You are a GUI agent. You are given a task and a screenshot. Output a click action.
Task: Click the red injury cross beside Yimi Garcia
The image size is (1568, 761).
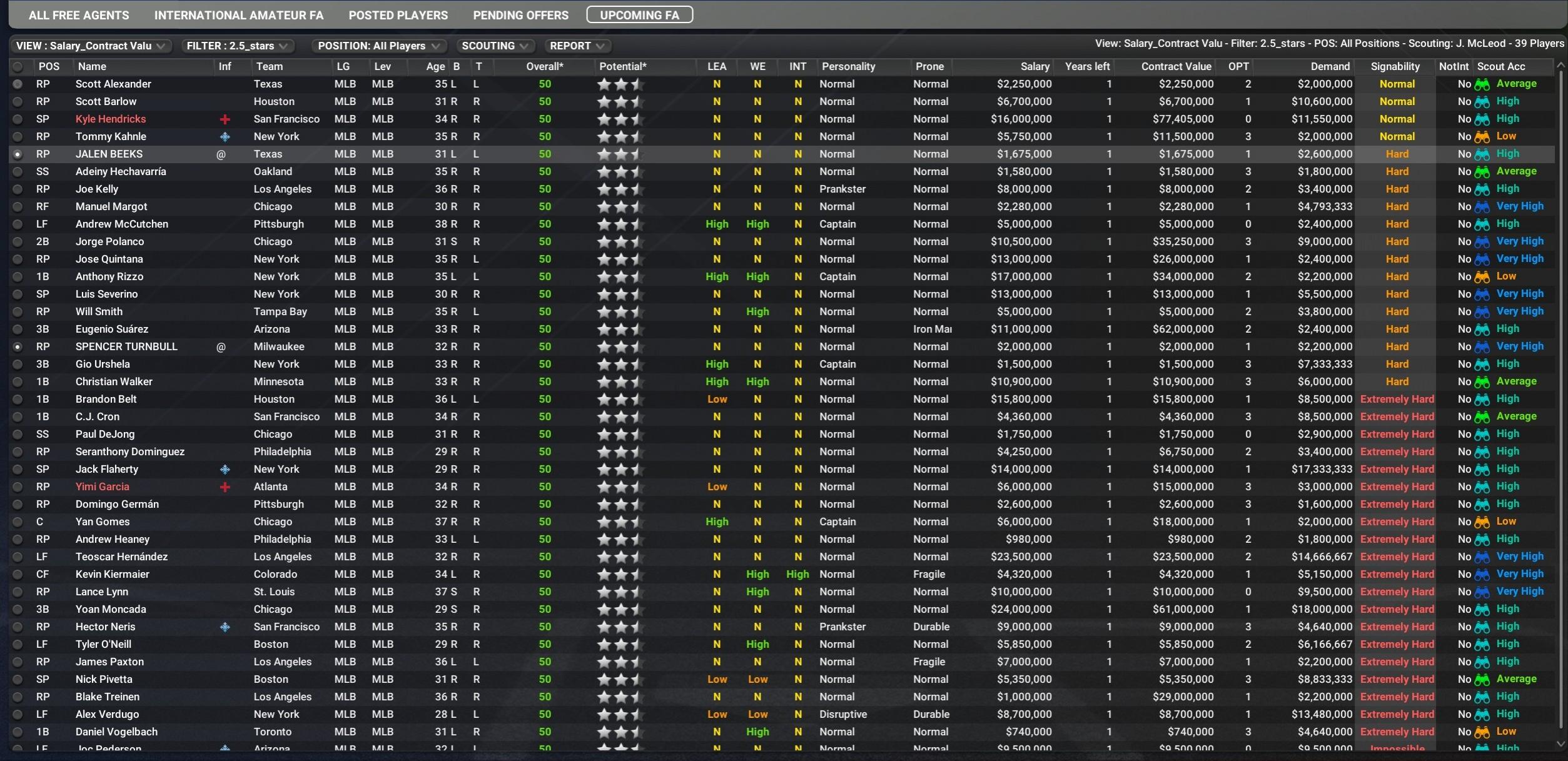225,486
